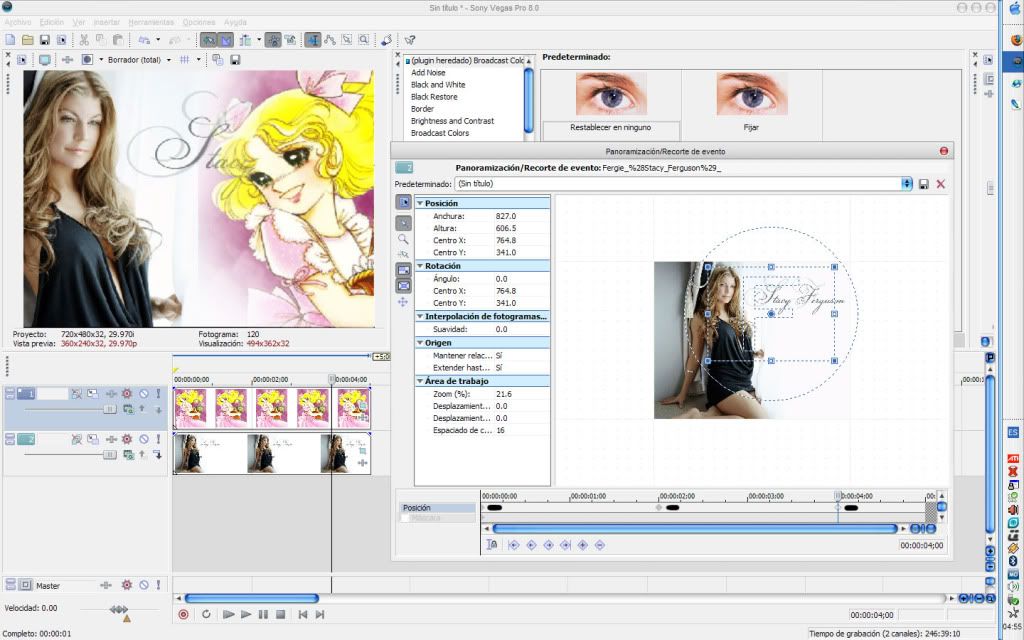Image resolution: width=1024 pixels, height=640 pixels.
Task: Collapse the Rotación section
Action: [420, 266]
